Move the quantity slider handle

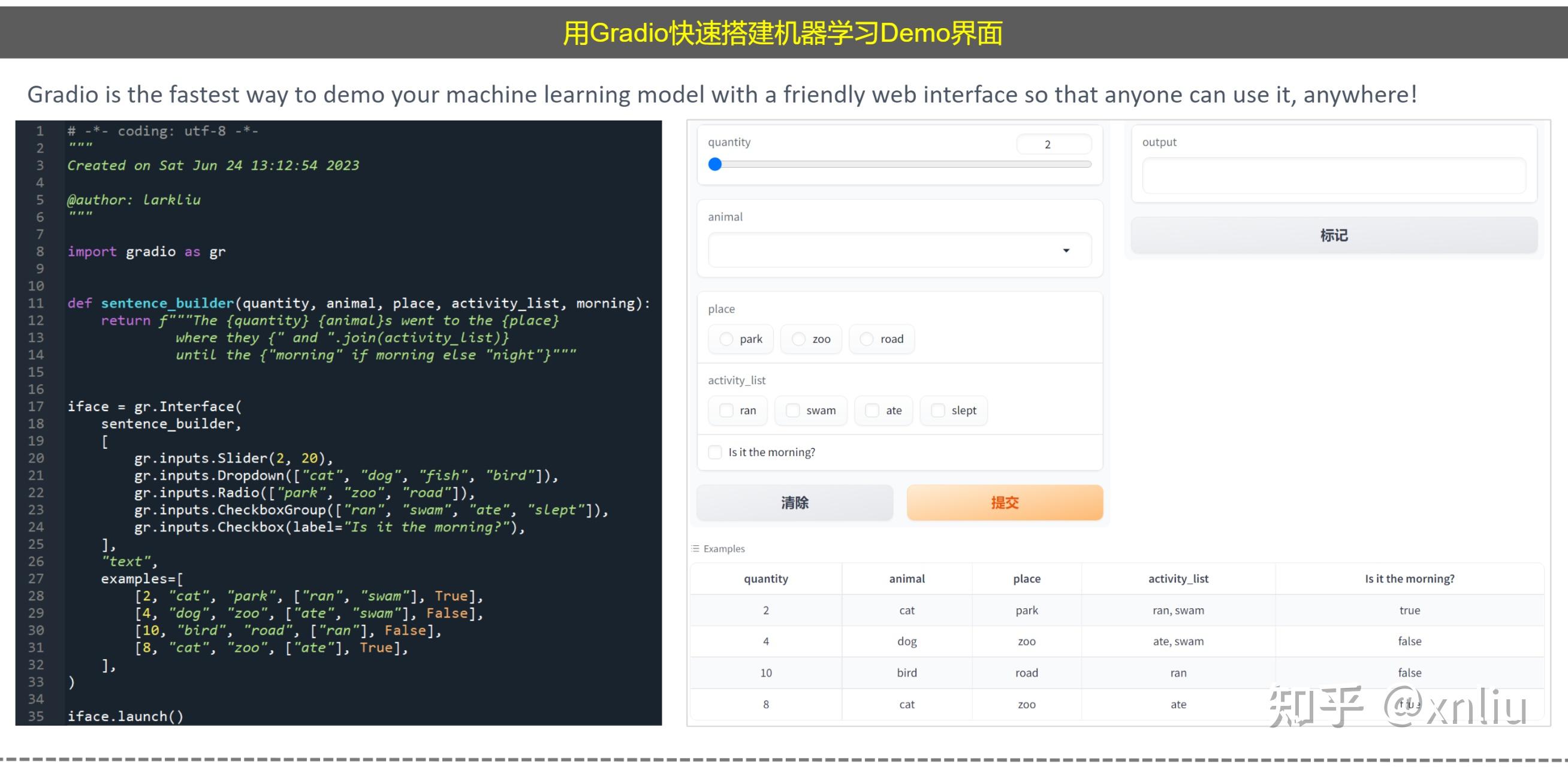715,164
